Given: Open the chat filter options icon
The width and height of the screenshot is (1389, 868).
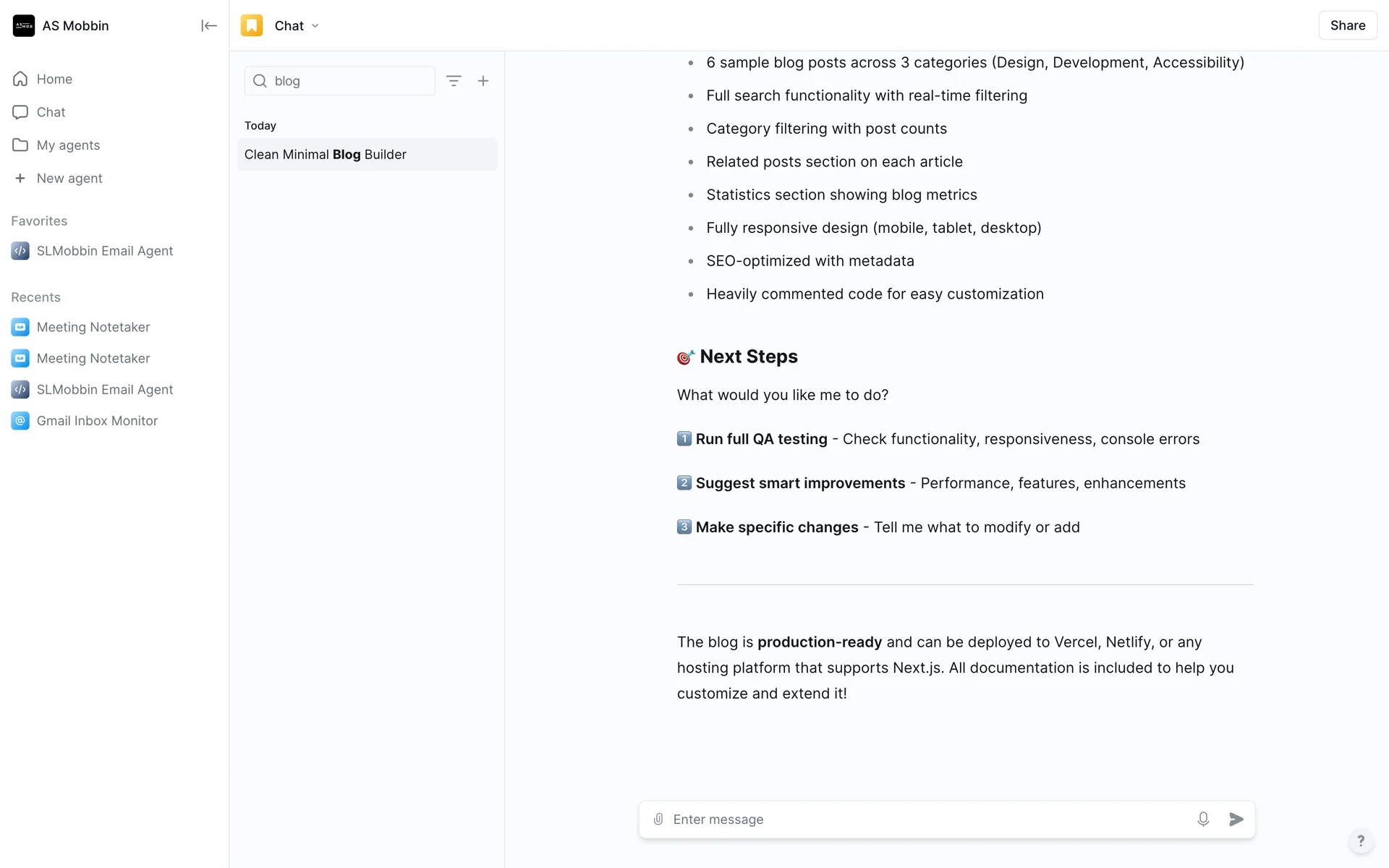Looking at the screenshot, I should point(454,81).
